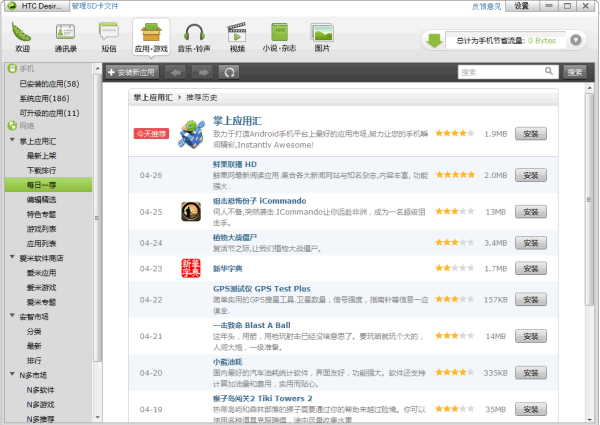Click the refresh icon in toolbar

(229, 72)
